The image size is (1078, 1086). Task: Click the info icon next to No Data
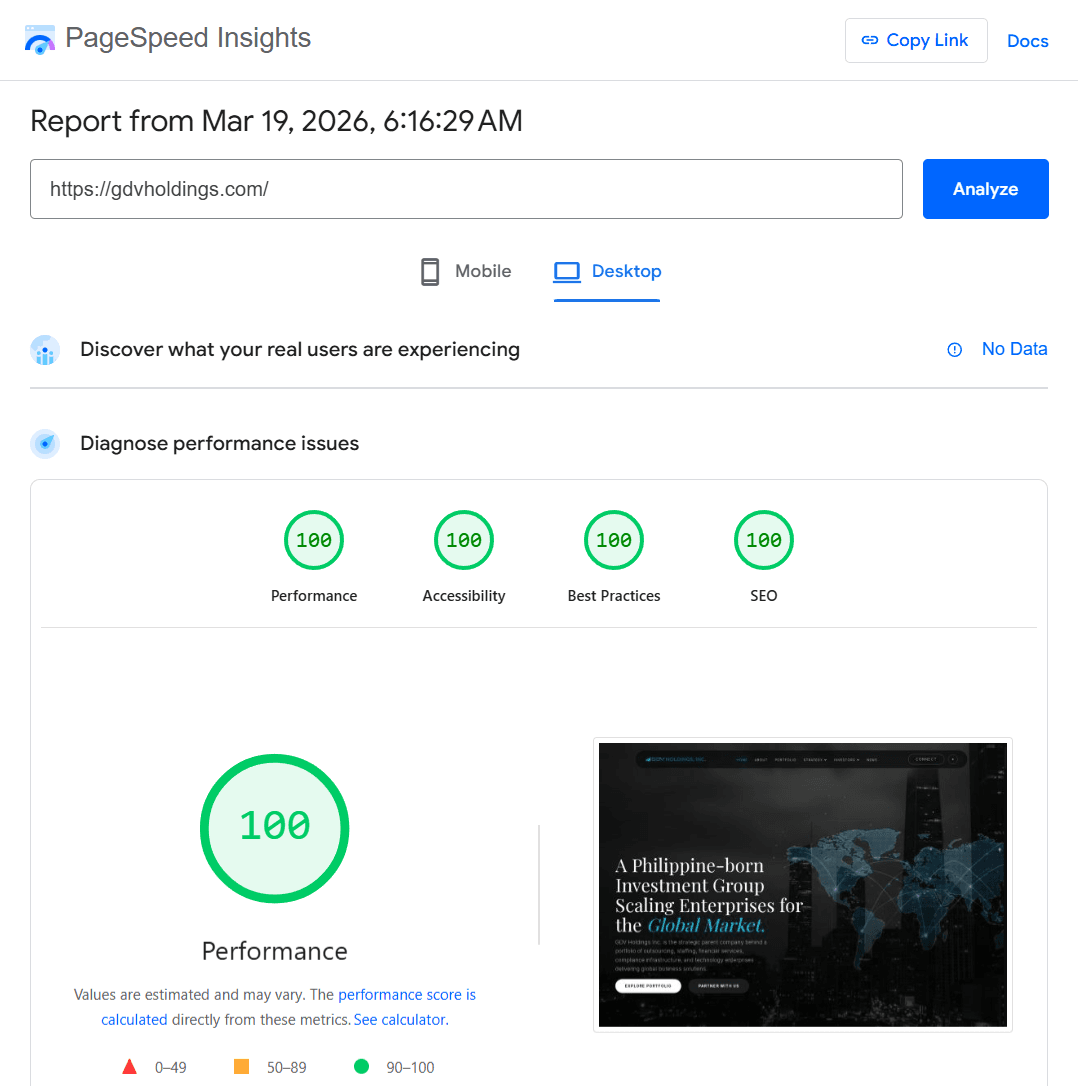click(x=954, y=350)
